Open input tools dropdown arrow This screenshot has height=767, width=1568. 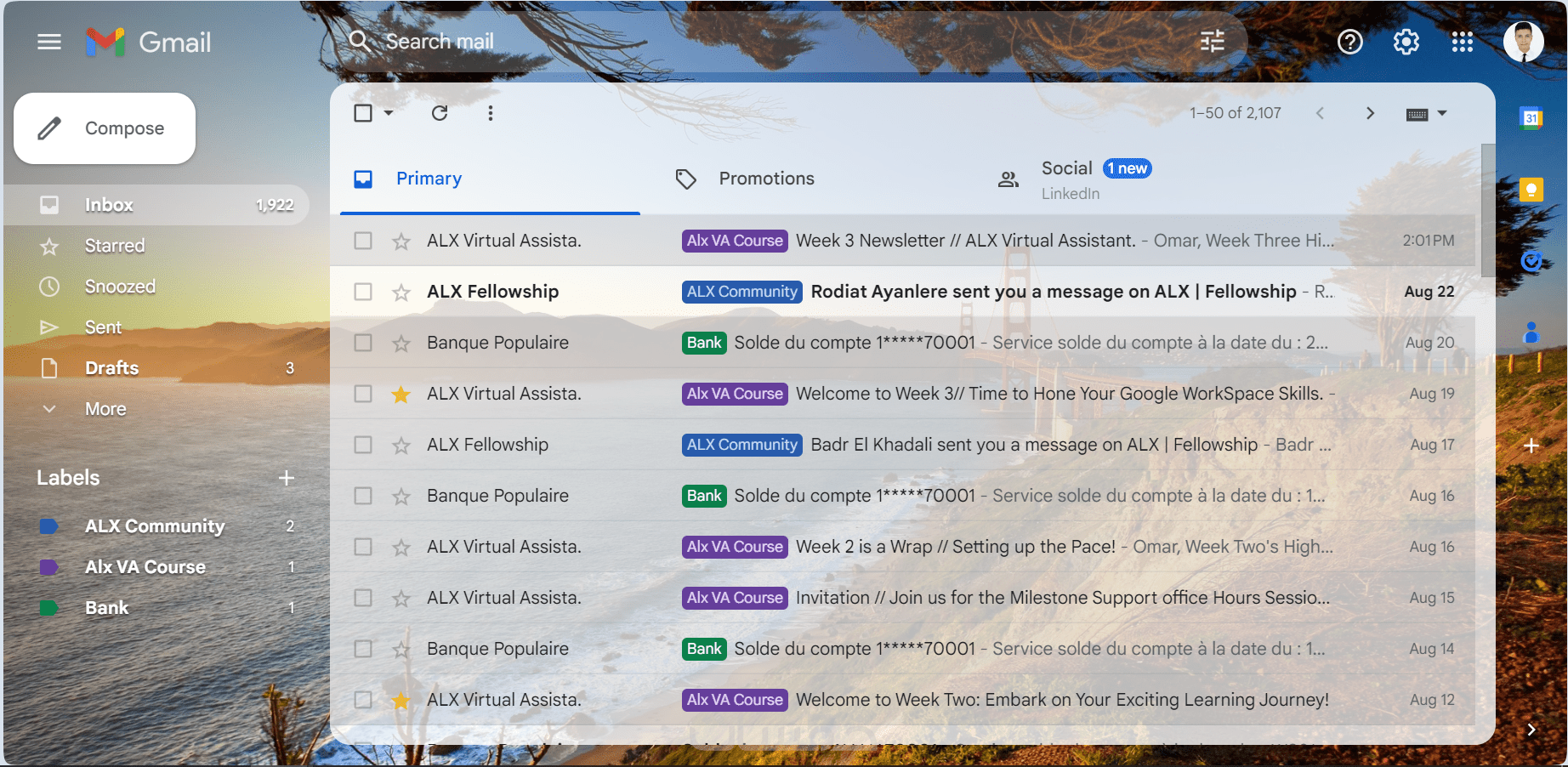click(x=1442, y=113)
